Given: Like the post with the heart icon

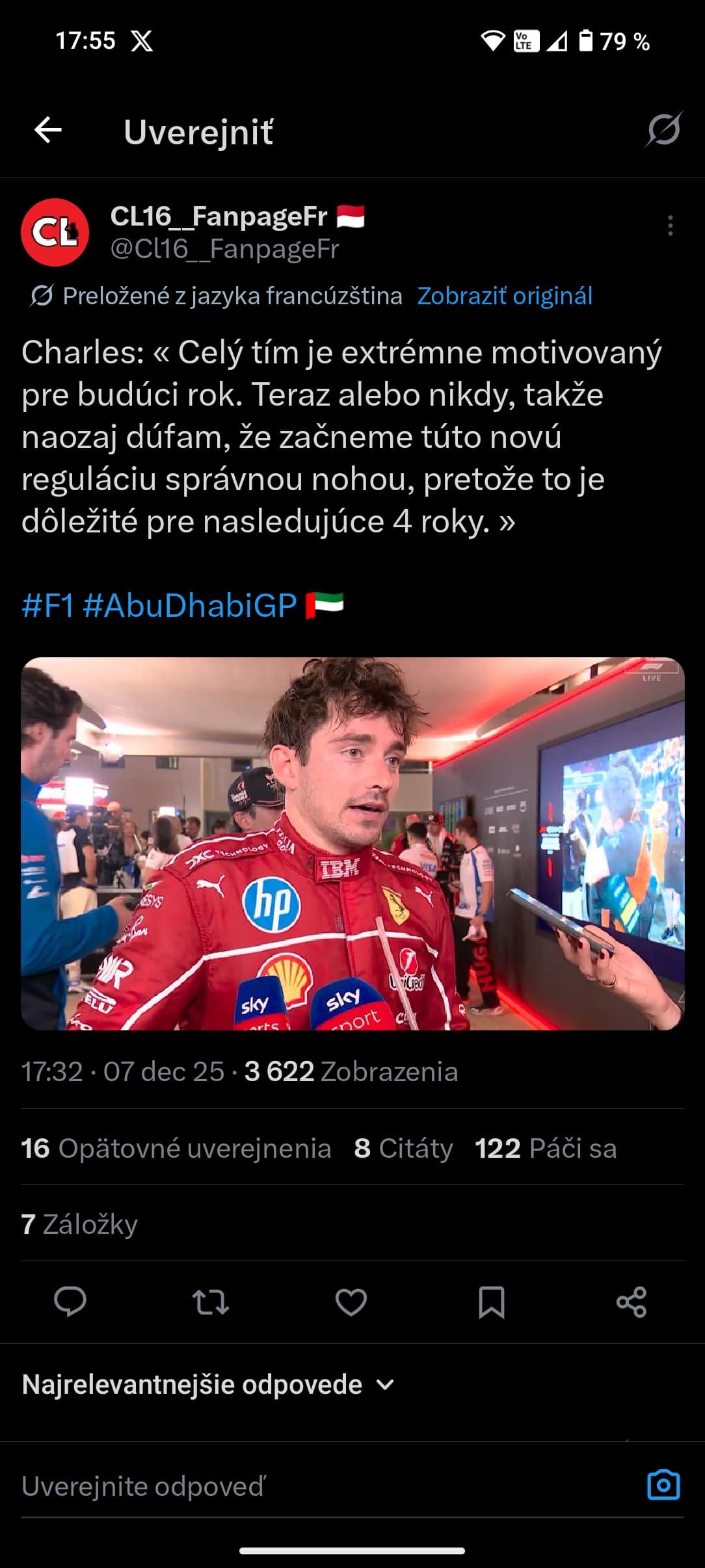Looking at the screenshot, I should click(x=351, y=1302).
